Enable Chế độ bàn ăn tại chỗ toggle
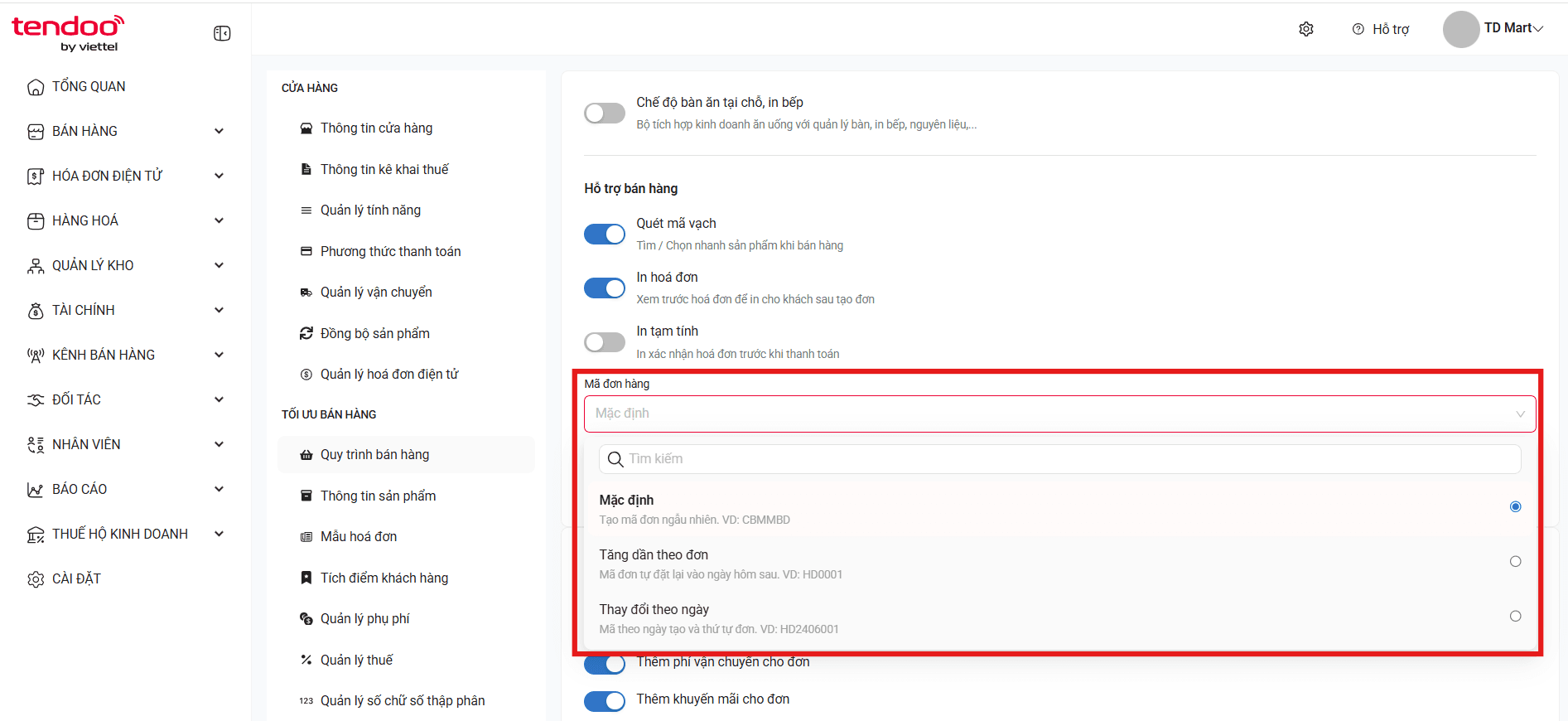The width and height of the screenshot is (1568, 721). (x=605, y=113)
